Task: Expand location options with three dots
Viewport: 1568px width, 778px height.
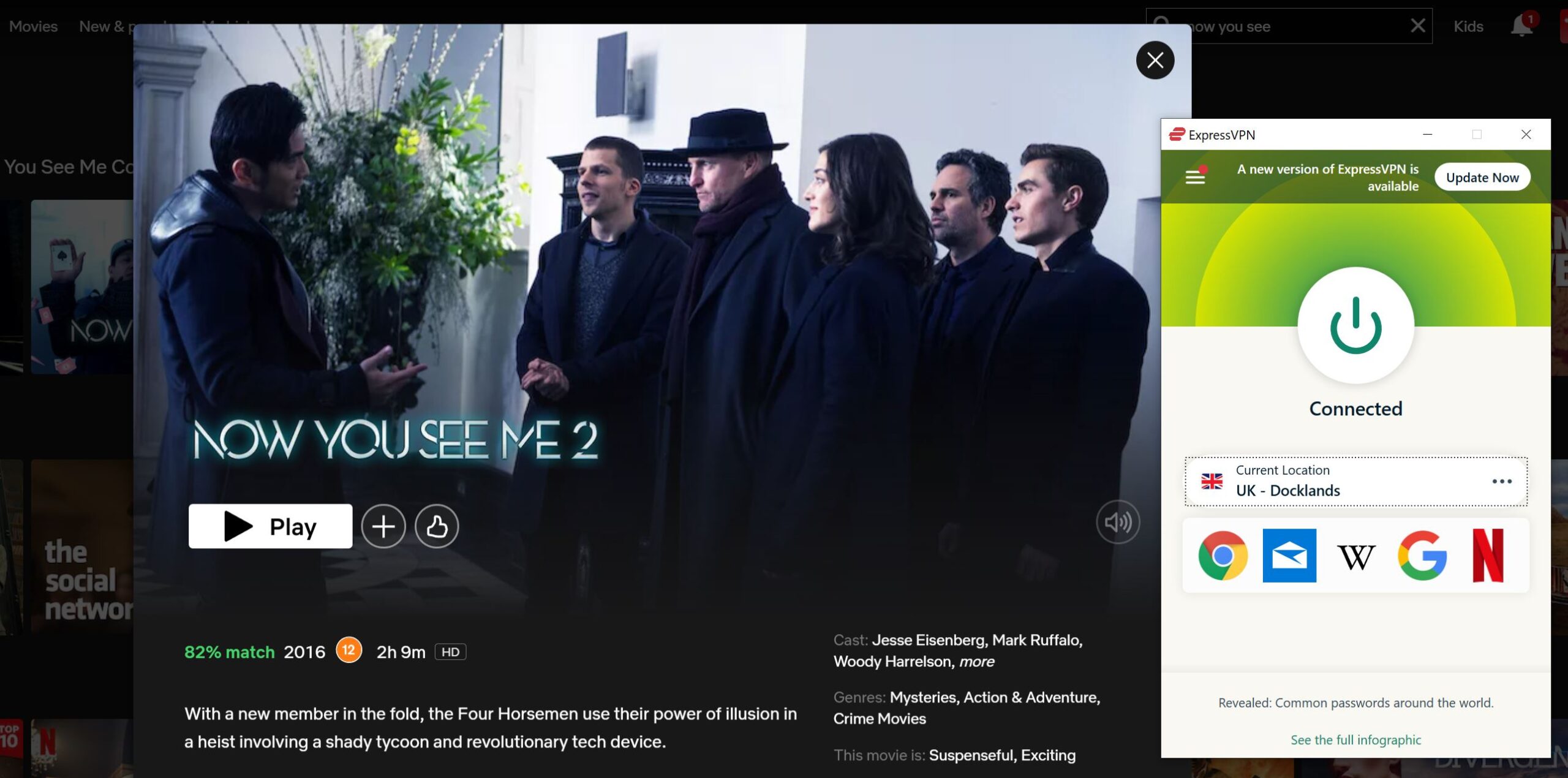Action: (1502, 482)
